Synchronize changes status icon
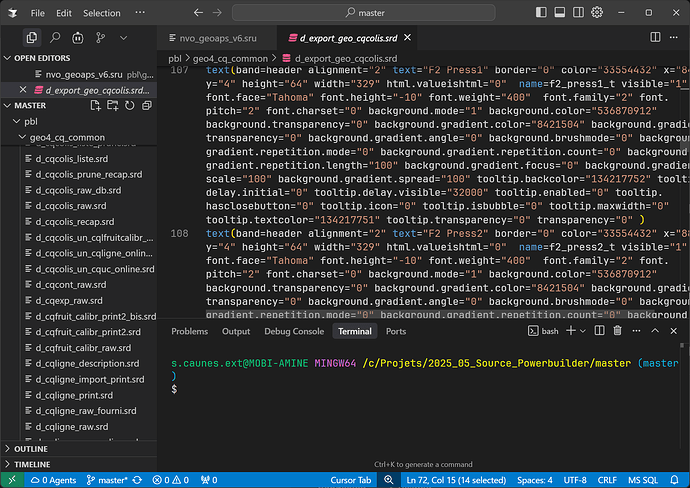Image resolution: width=690 pixels, height=488 pixels. click(x=137, y=480)
